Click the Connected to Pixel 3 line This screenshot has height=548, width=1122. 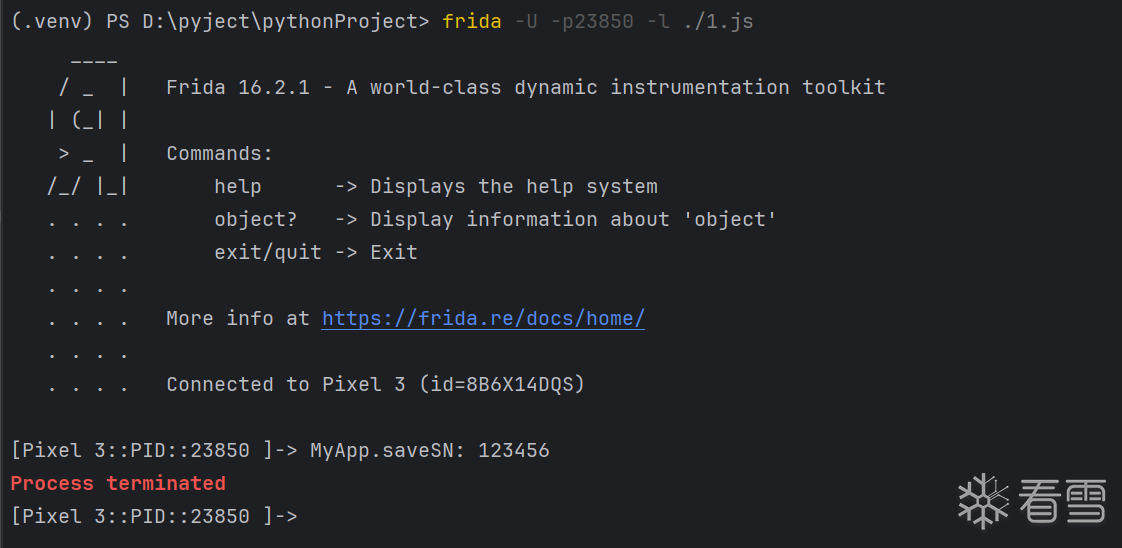[375, 385]
